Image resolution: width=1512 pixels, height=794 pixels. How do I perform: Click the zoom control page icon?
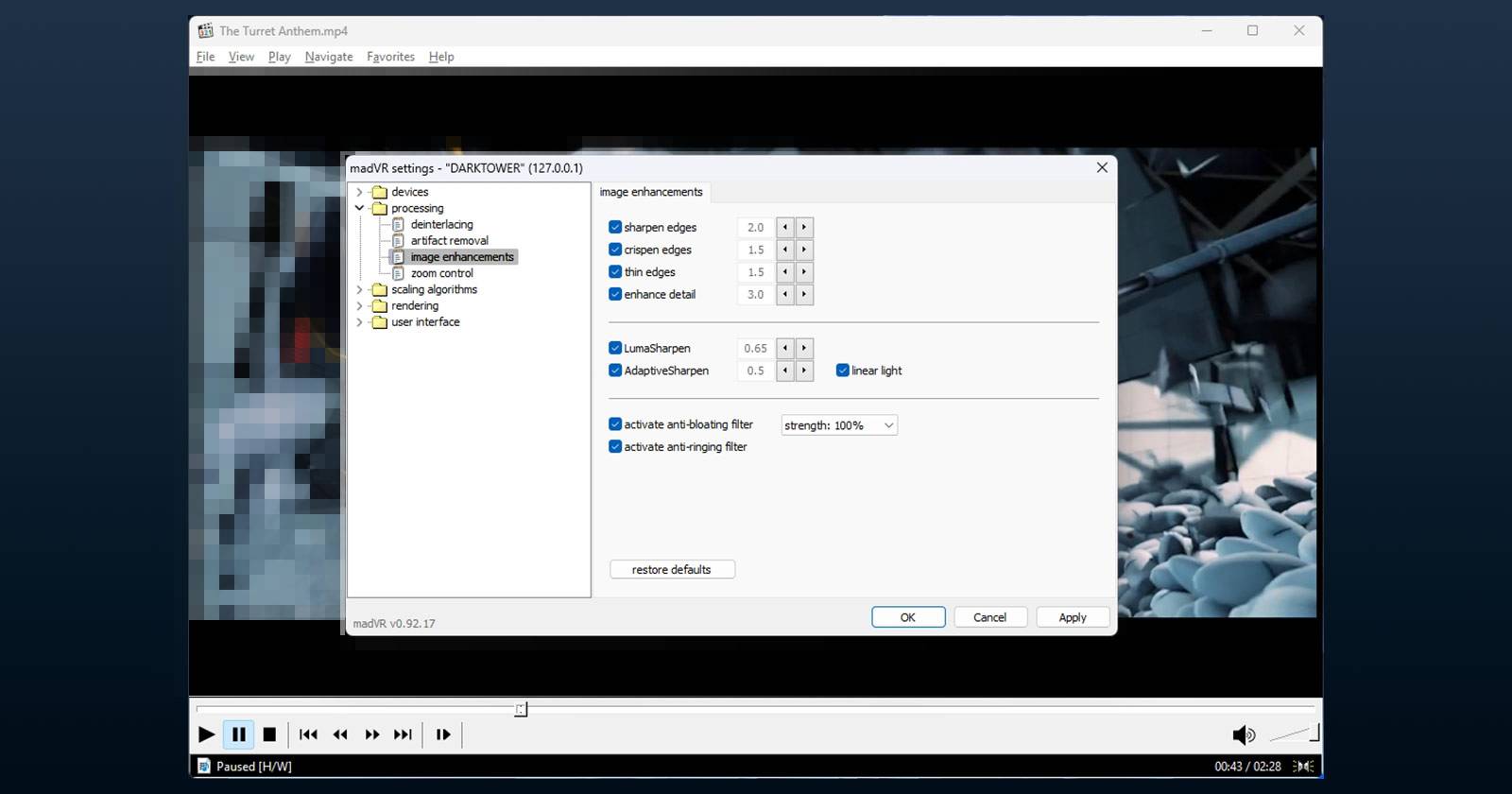pyautogui.click(x=398, y=273)
